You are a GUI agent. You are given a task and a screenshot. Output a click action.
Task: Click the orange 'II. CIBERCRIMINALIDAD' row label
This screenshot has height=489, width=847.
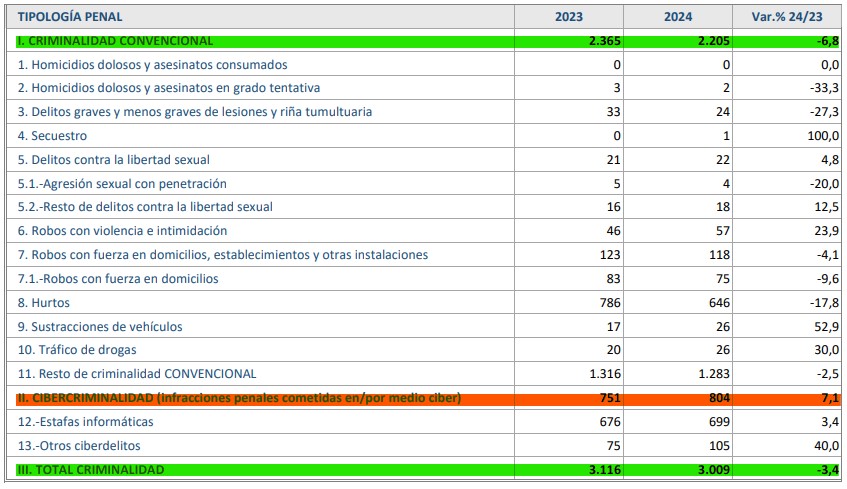pyautogui.click(x=239, y=398)
